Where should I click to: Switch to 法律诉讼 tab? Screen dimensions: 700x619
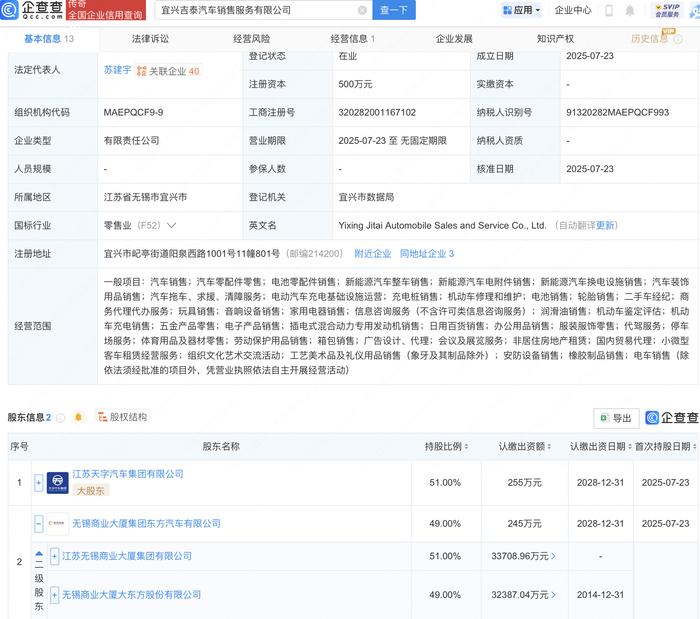point(150,39)
